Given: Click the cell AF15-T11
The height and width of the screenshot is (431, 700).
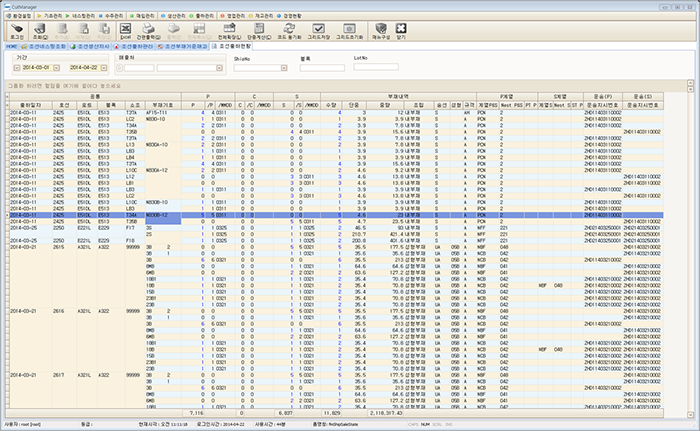Looking at the screenshot, I should (163, 113).
